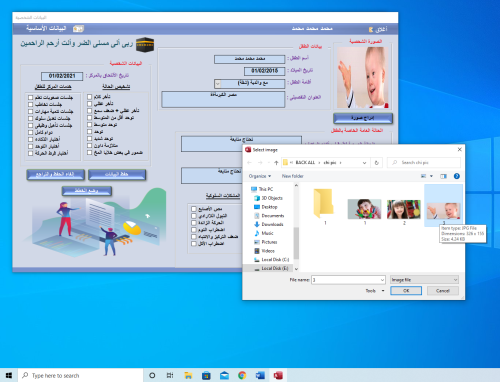Click the Search chi pic field
The height and width of the screenshot is (382, 500).
point(424,163)
